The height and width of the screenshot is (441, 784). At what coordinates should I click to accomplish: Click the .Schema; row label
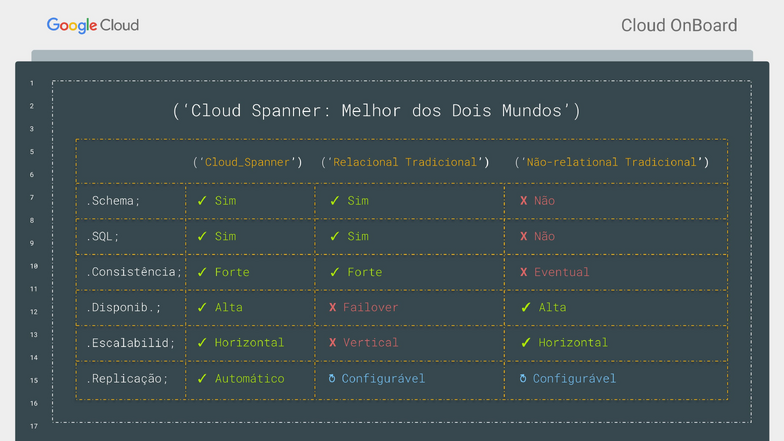point(113,201)
